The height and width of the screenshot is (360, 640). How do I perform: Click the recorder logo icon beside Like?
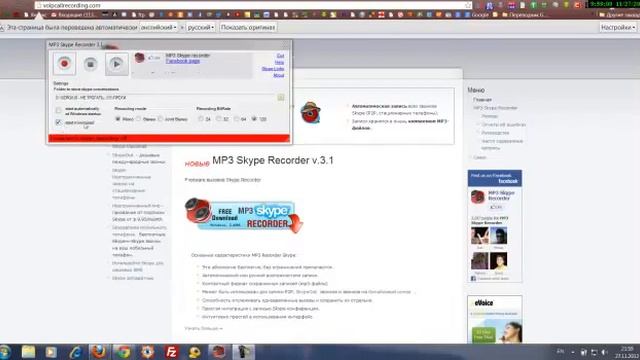pos(140,58)
